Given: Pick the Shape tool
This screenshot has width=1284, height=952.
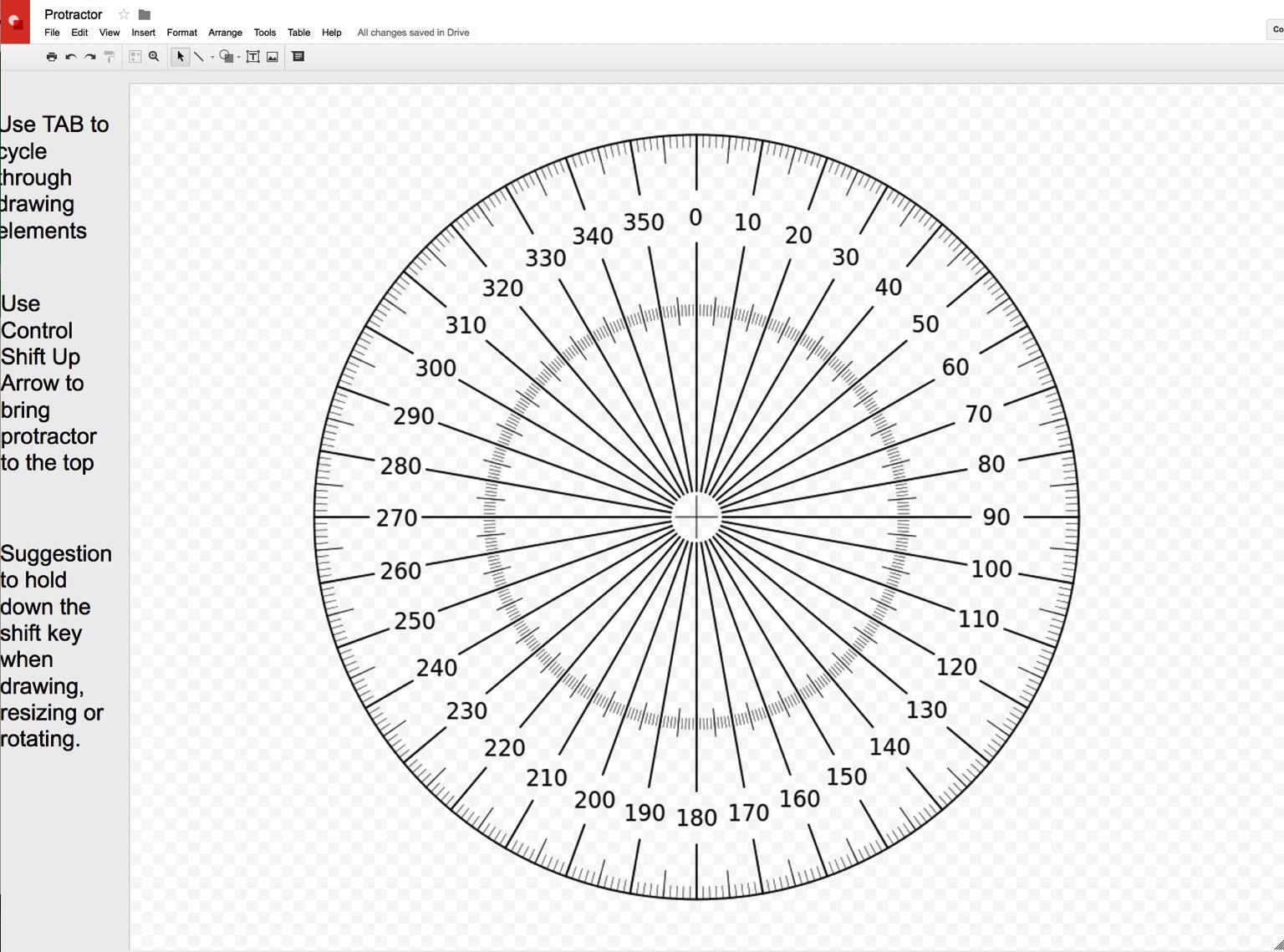Looking at the screenshot, I should pyautogui.click(x=227, y=57).
